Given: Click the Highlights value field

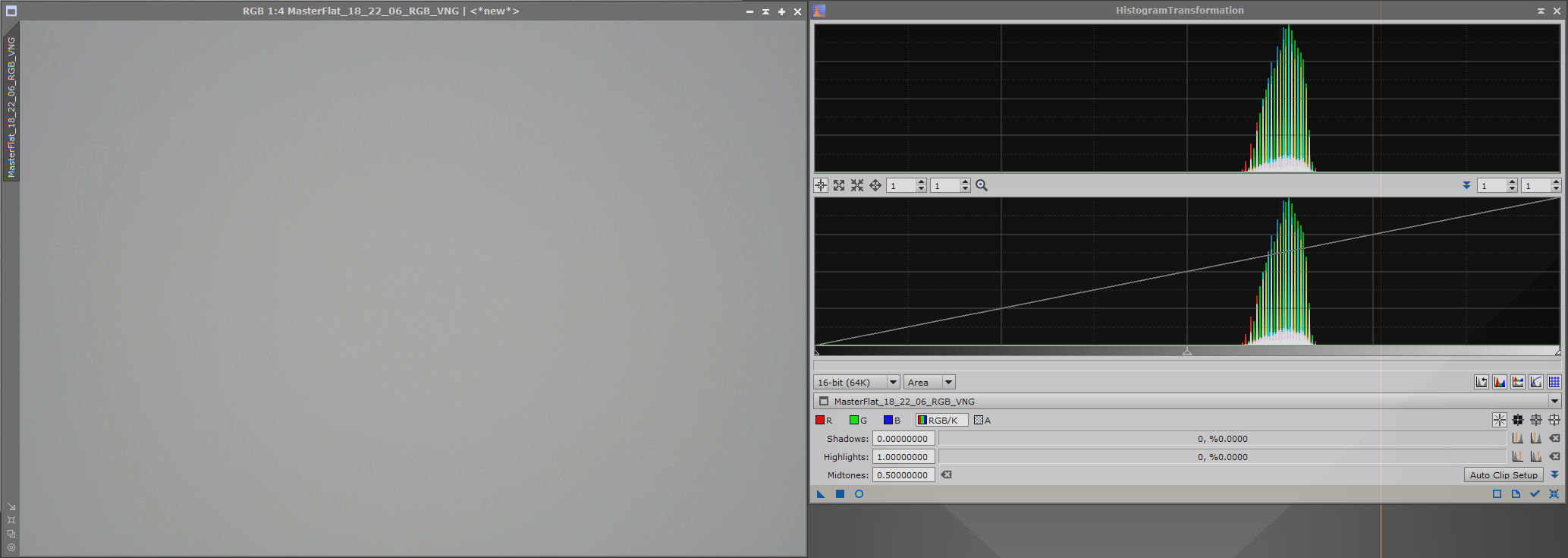Looking at the screenshot, I should point(903,456).
